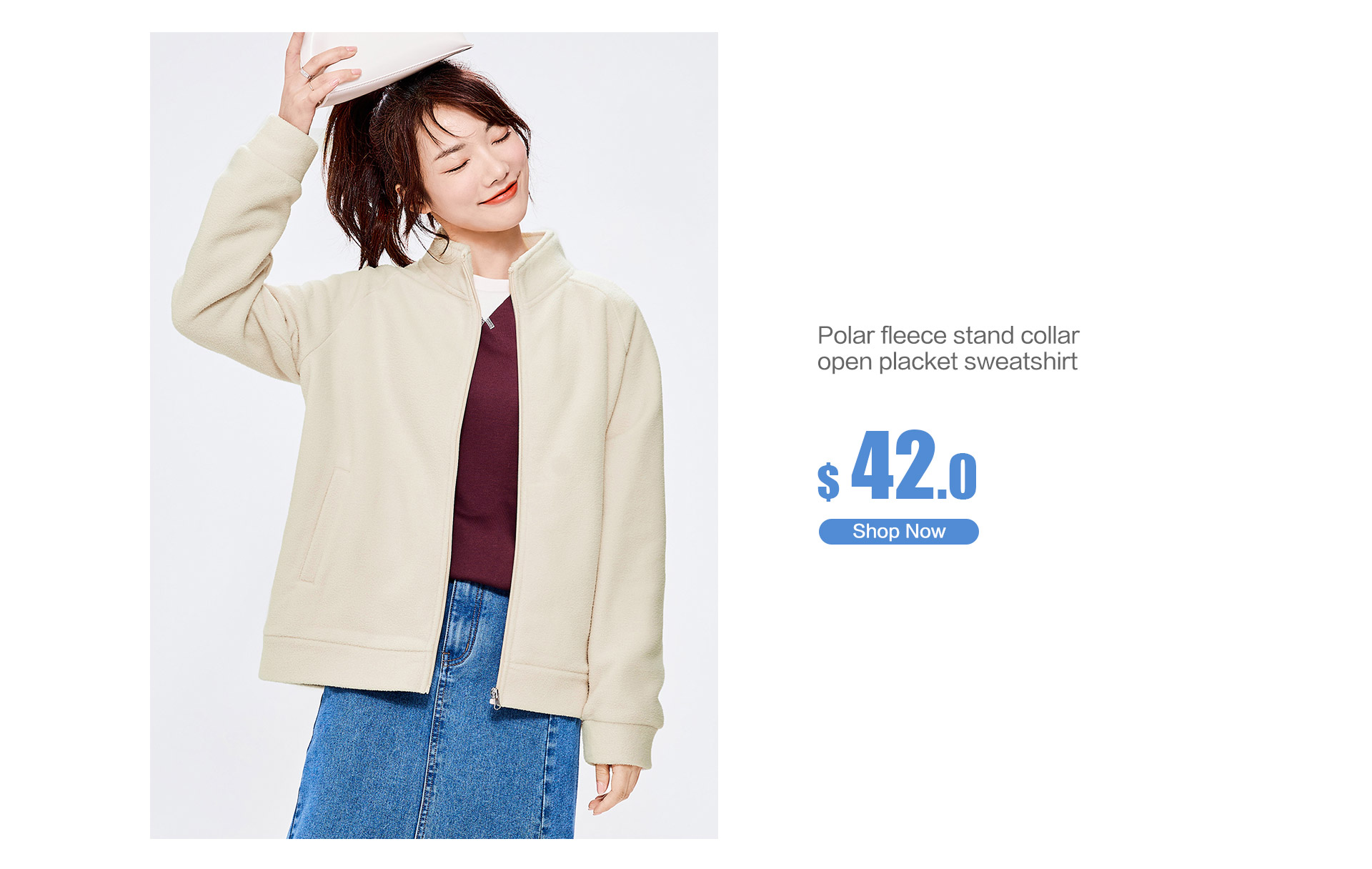Click the blue 42 price digits

pyautogui.click(x=893, y=465)
